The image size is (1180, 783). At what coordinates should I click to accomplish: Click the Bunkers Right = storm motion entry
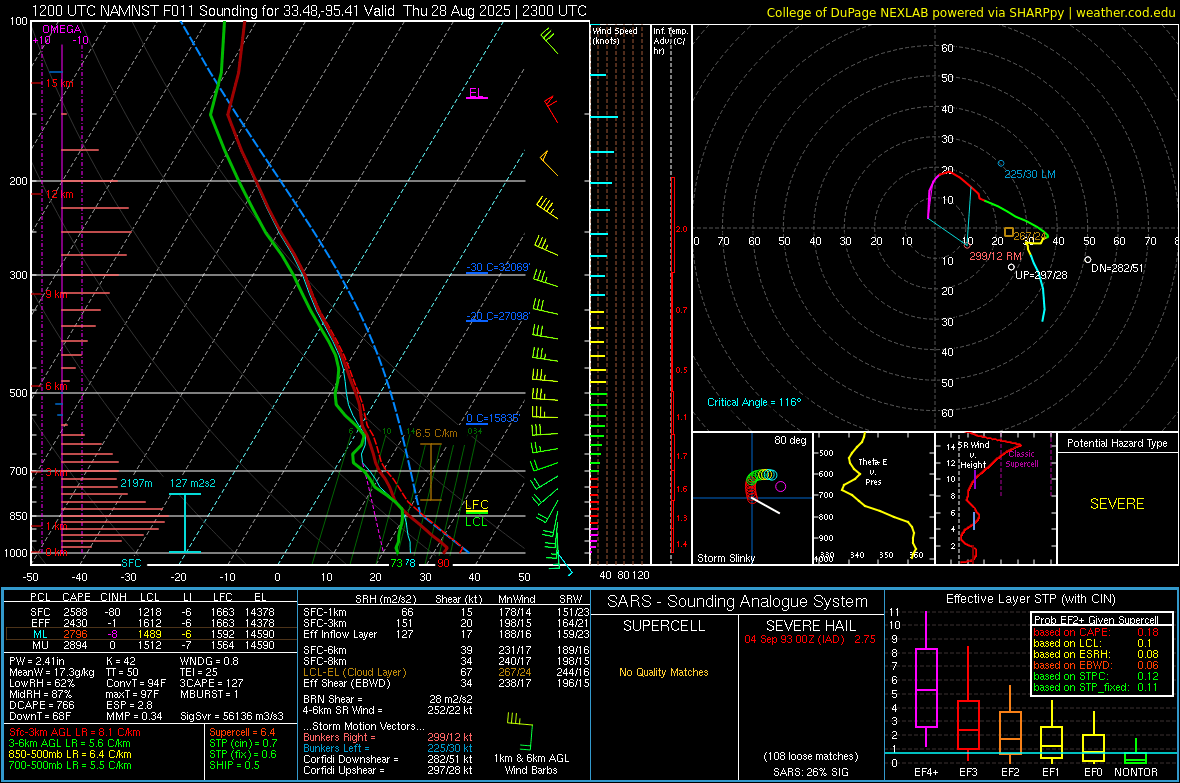[x=388, y=737]
